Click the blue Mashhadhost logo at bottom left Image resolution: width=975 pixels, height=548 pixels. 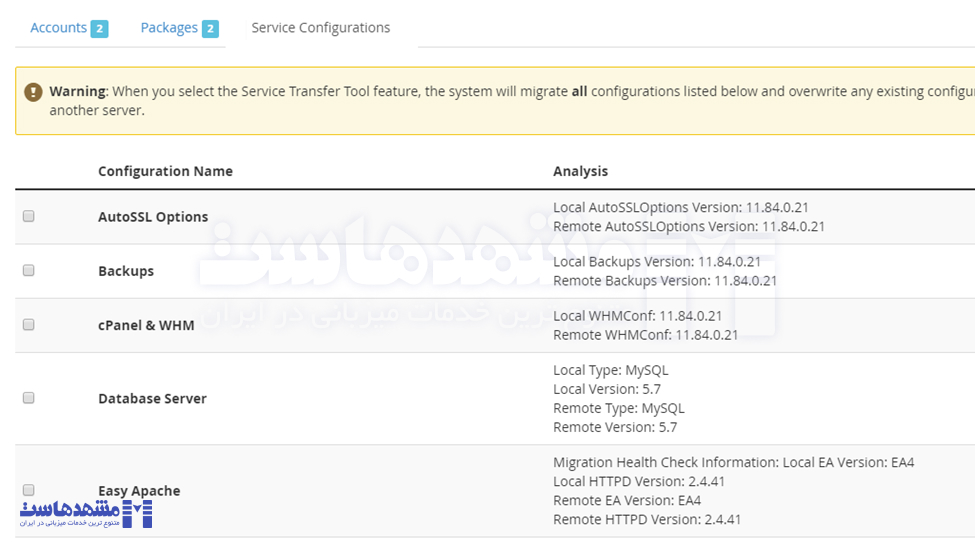(86, 514)
